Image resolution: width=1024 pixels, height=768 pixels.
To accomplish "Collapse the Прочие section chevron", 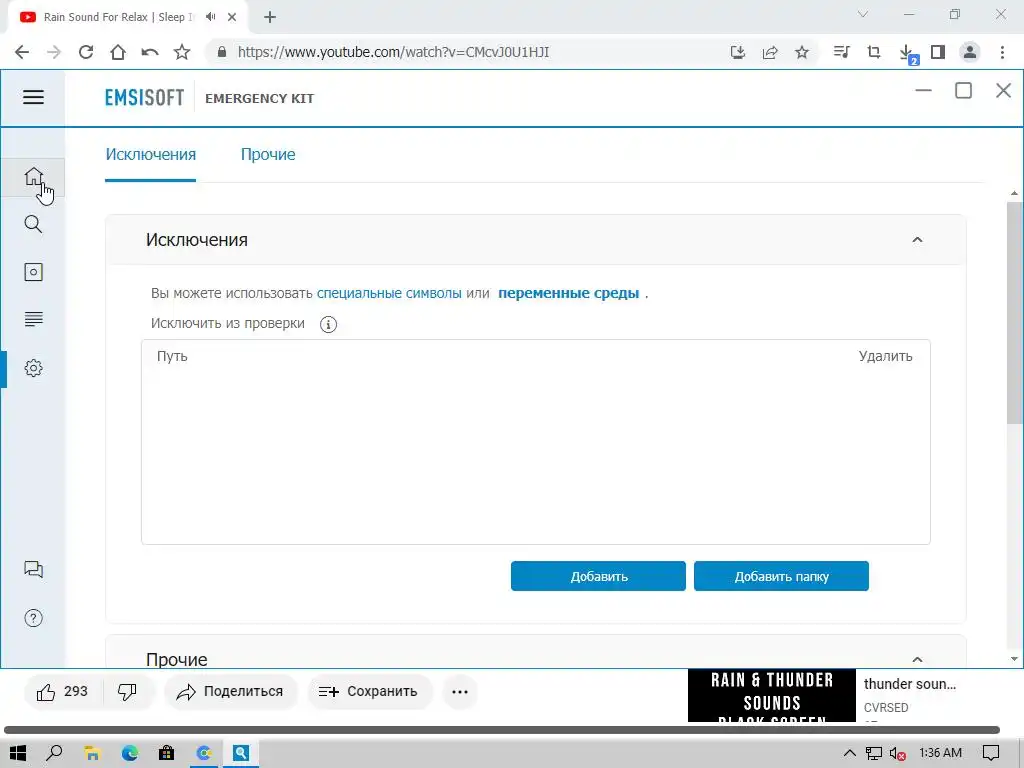I will pyautogui.click(x=917, y=660).
